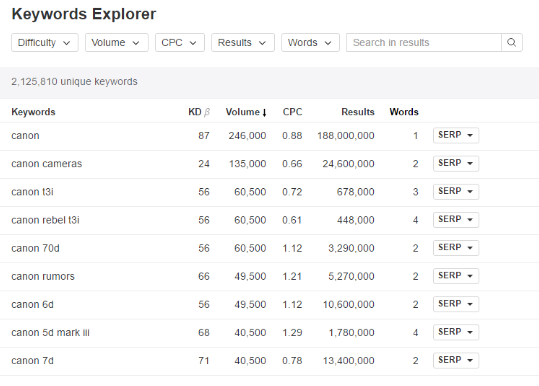This screenshot has height=386, width=539.
Task: Click the canon 7d keyword
Action: tap(32, 361)
